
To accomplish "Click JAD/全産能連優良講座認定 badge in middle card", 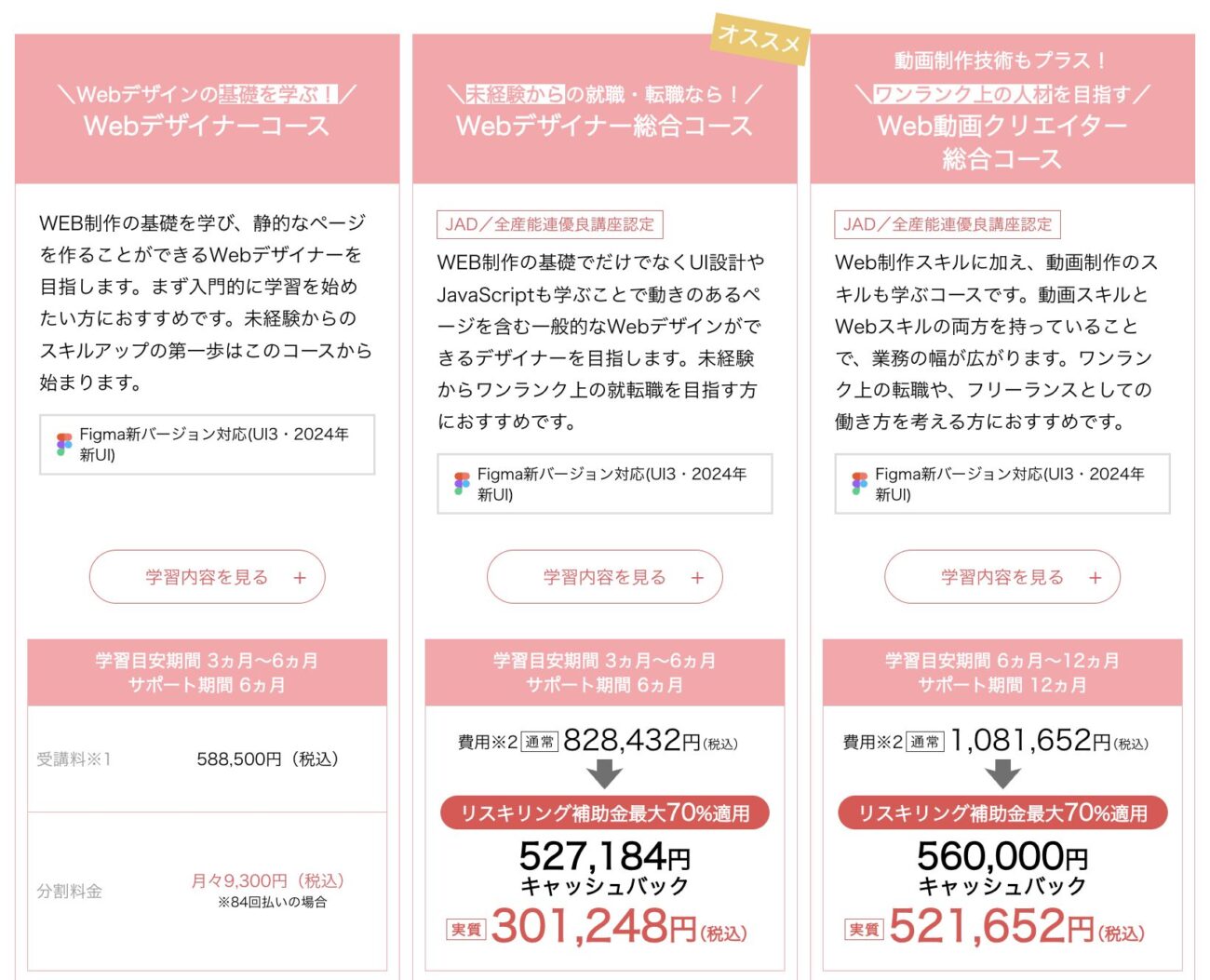I will [549, 224].
